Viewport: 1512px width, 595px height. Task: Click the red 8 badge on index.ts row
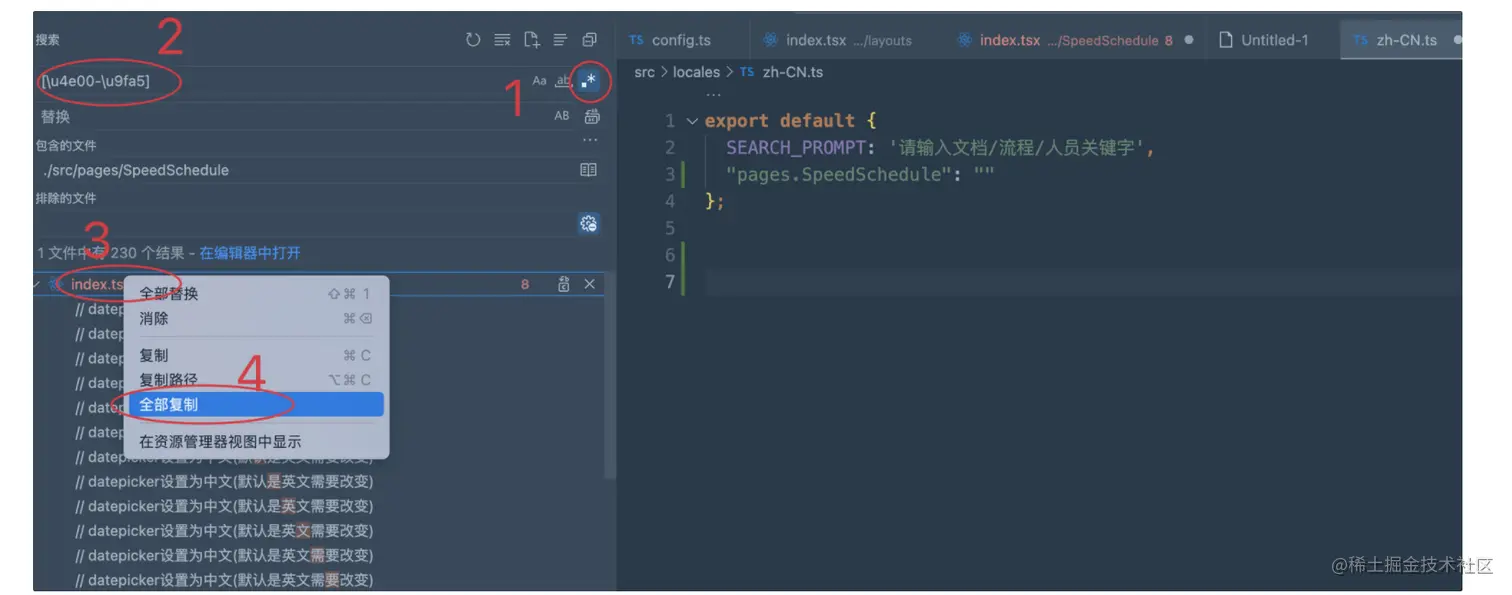point(525,285)
